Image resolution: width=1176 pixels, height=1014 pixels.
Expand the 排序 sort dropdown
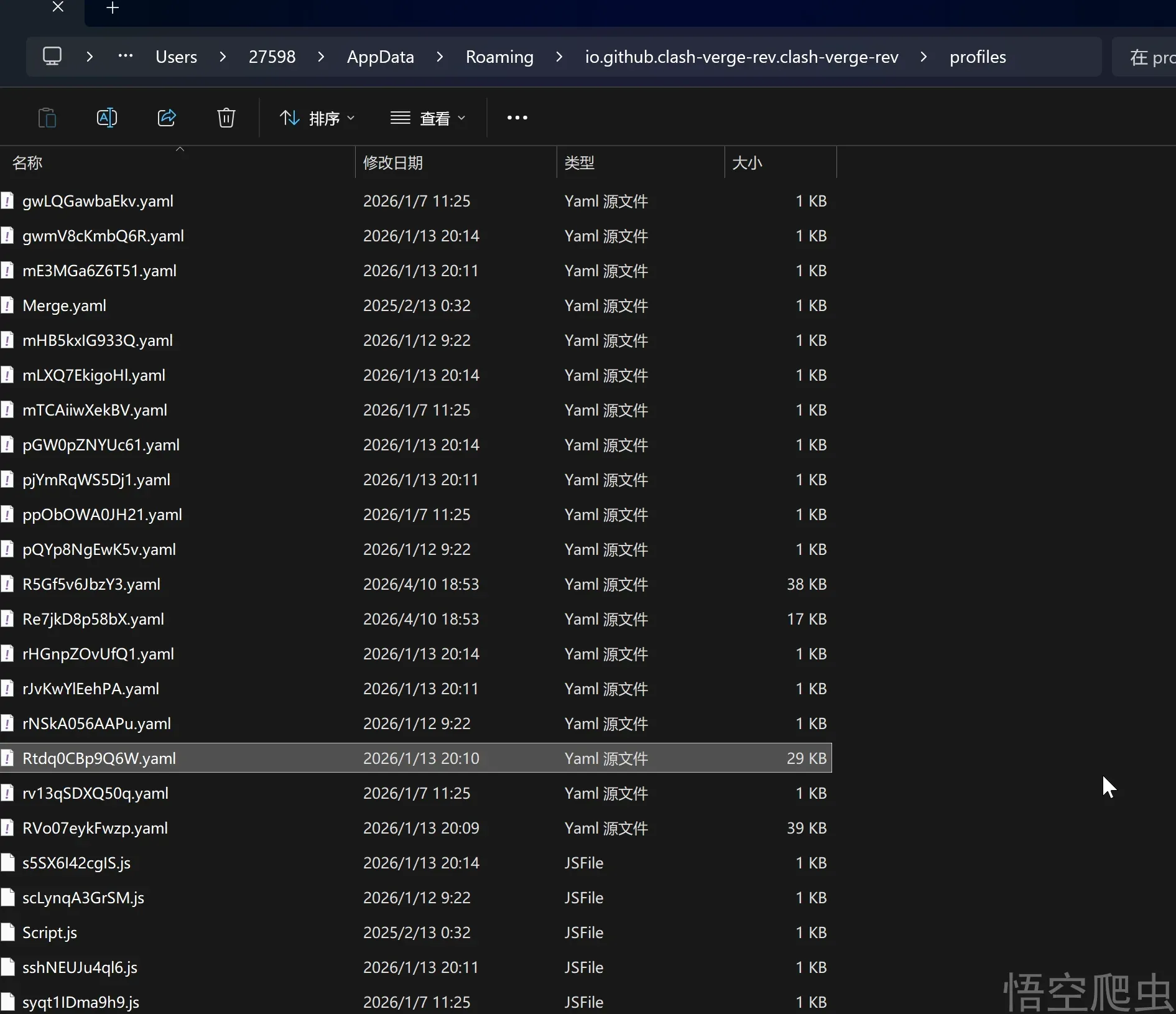[317, 118]
